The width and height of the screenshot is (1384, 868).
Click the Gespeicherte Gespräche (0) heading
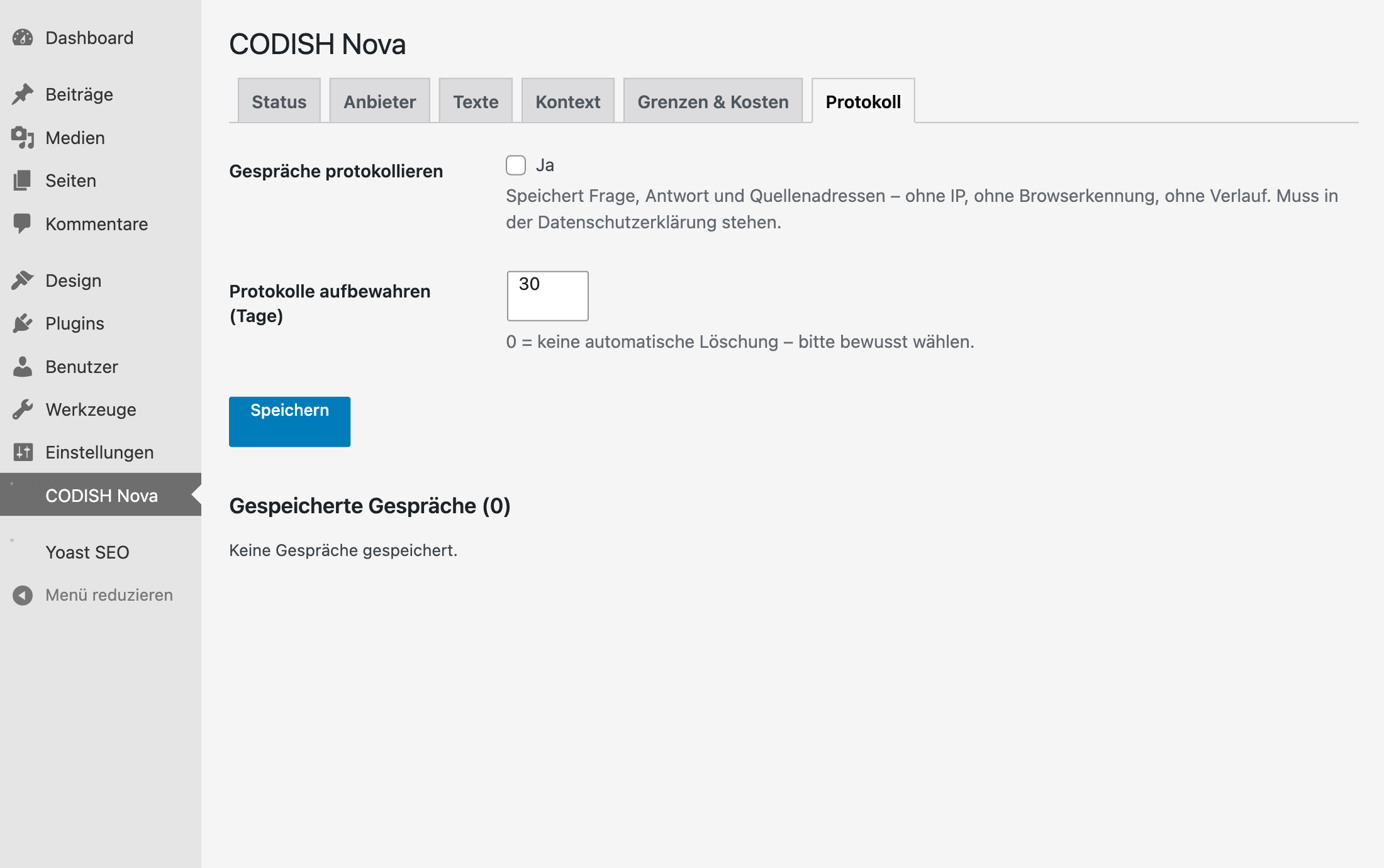(x=370, y=506)
